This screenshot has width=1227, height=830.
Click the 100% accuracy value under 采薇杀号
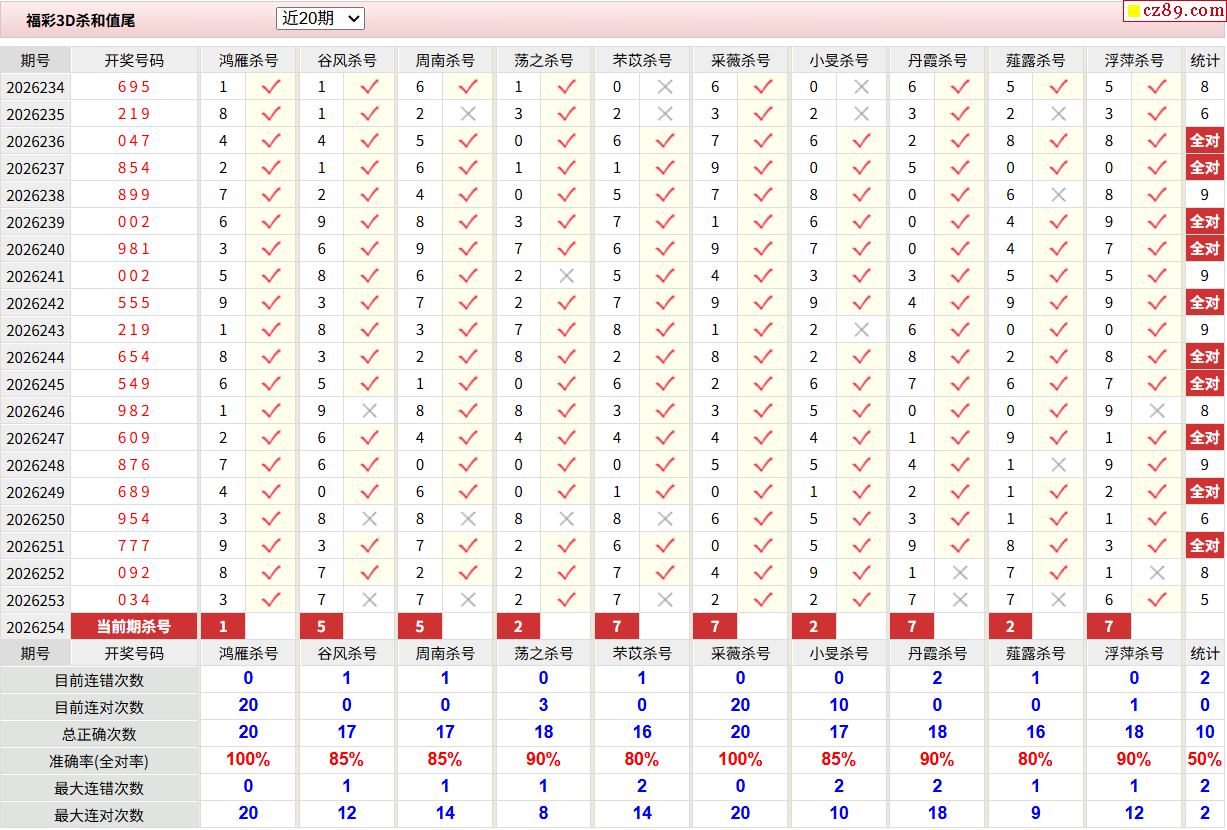(740, 759)
